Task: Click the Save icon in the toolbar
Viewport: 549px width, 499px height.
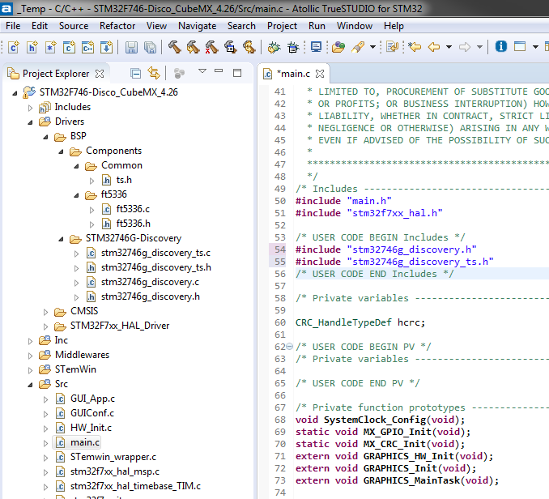Action: click(x=131, y=47)
